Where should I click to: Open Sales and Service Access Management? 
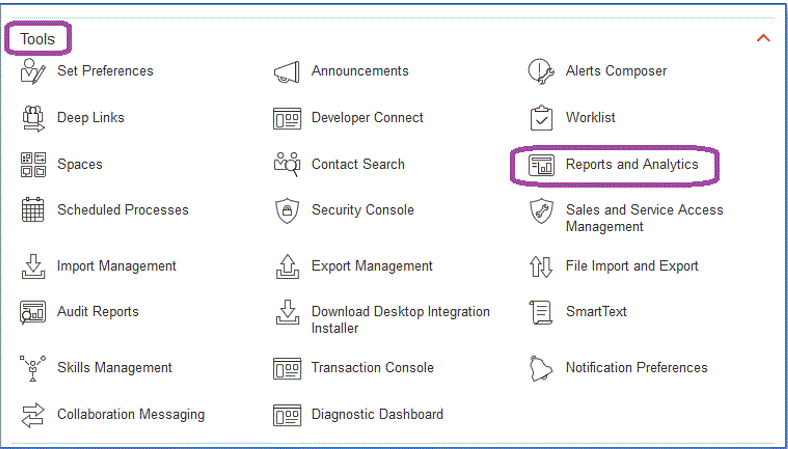[644, 218]
